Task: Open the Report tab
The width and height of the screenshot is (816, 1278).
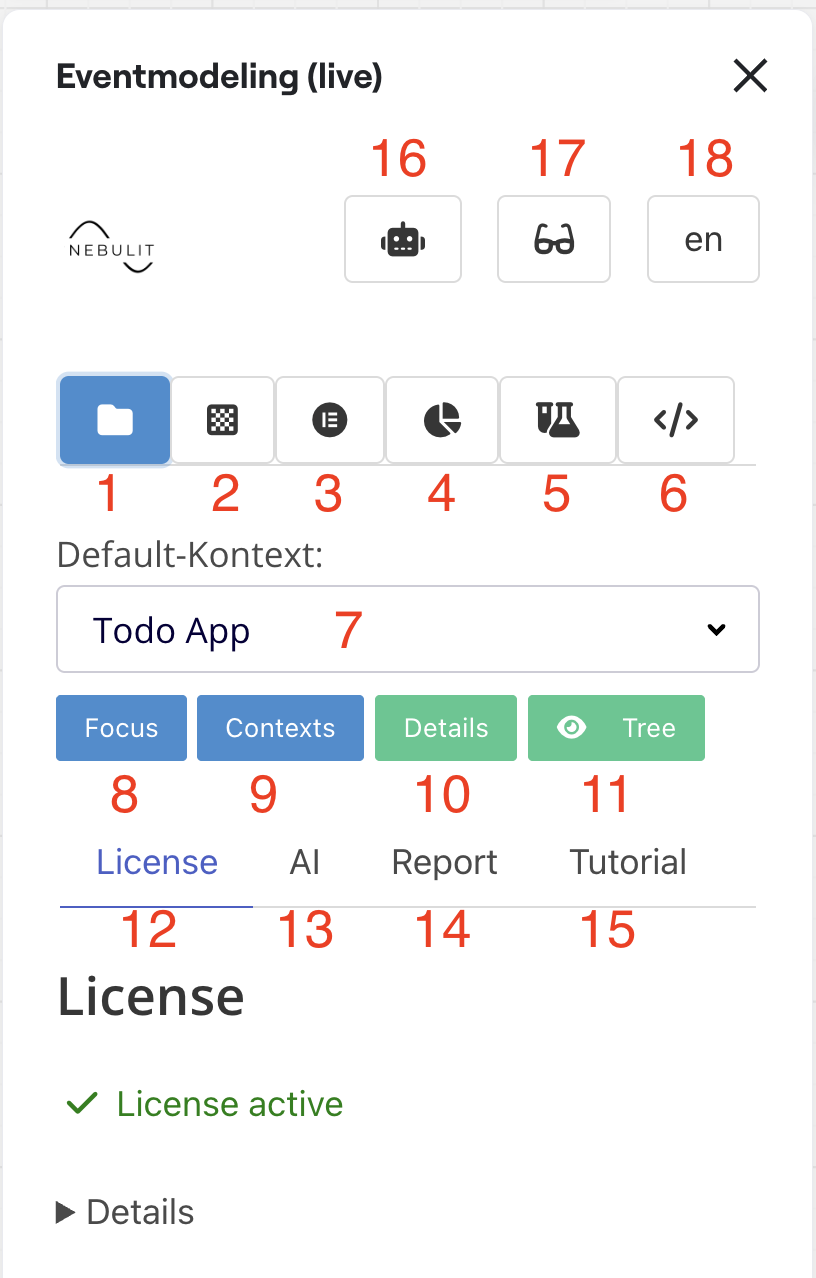Action: coord(444,861)
